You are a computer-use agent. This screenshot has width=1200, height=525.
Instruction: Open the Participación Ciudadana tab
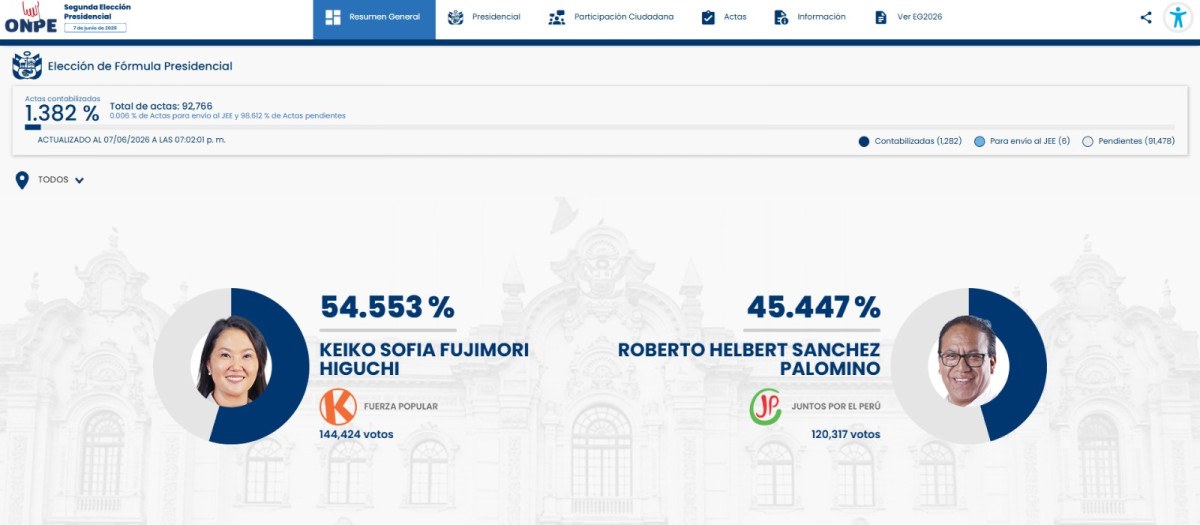click(611, 17)
